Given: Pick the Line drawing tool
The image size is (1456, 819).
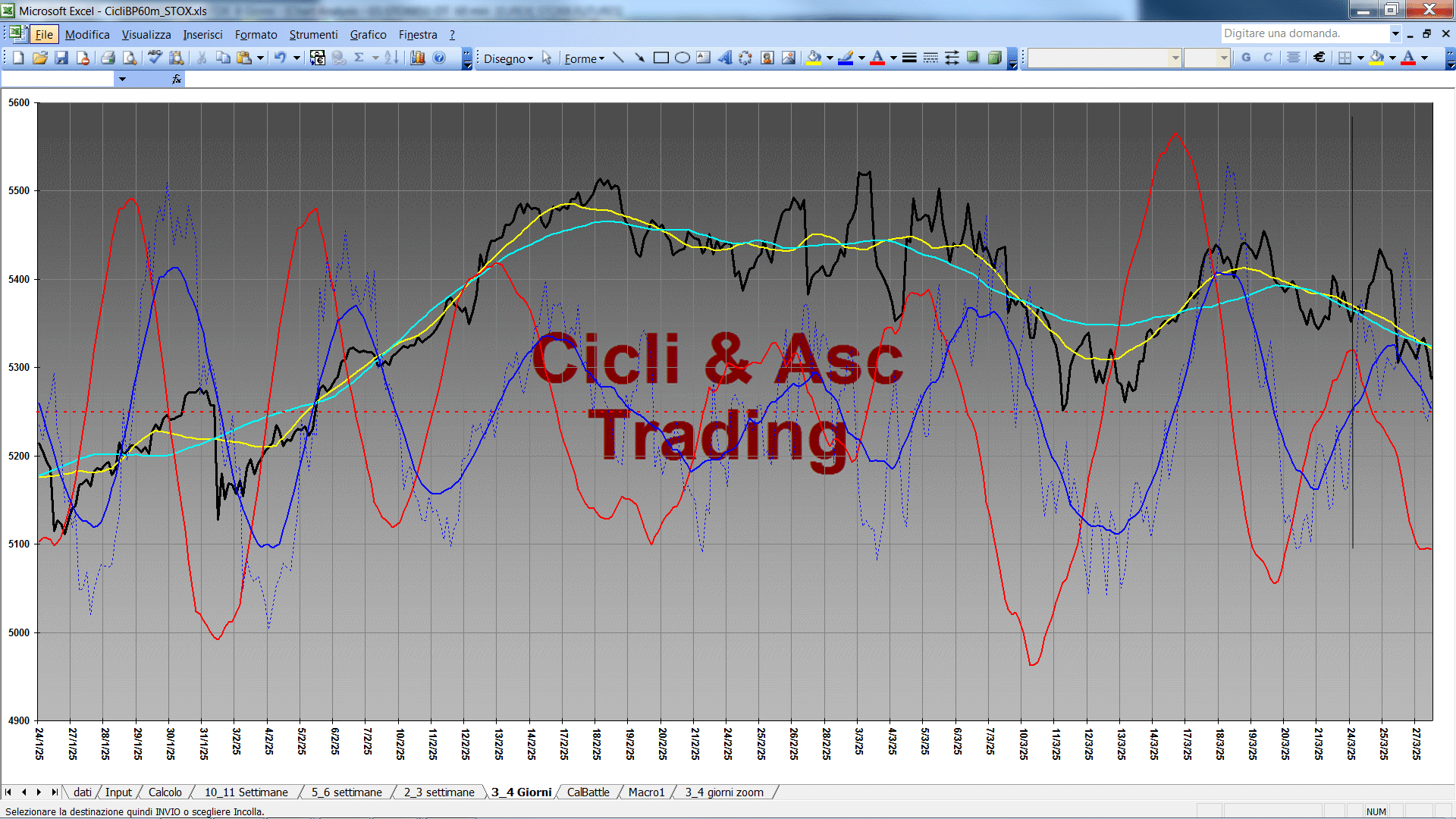Looking at the screenshot, I should tap(618, 58).
